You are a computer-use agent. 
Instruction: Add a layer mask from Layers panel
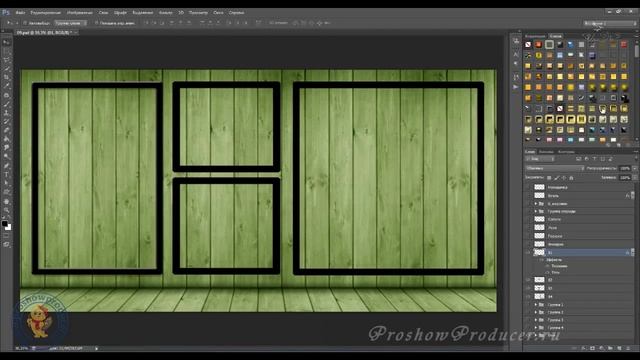tap(593, 348)
